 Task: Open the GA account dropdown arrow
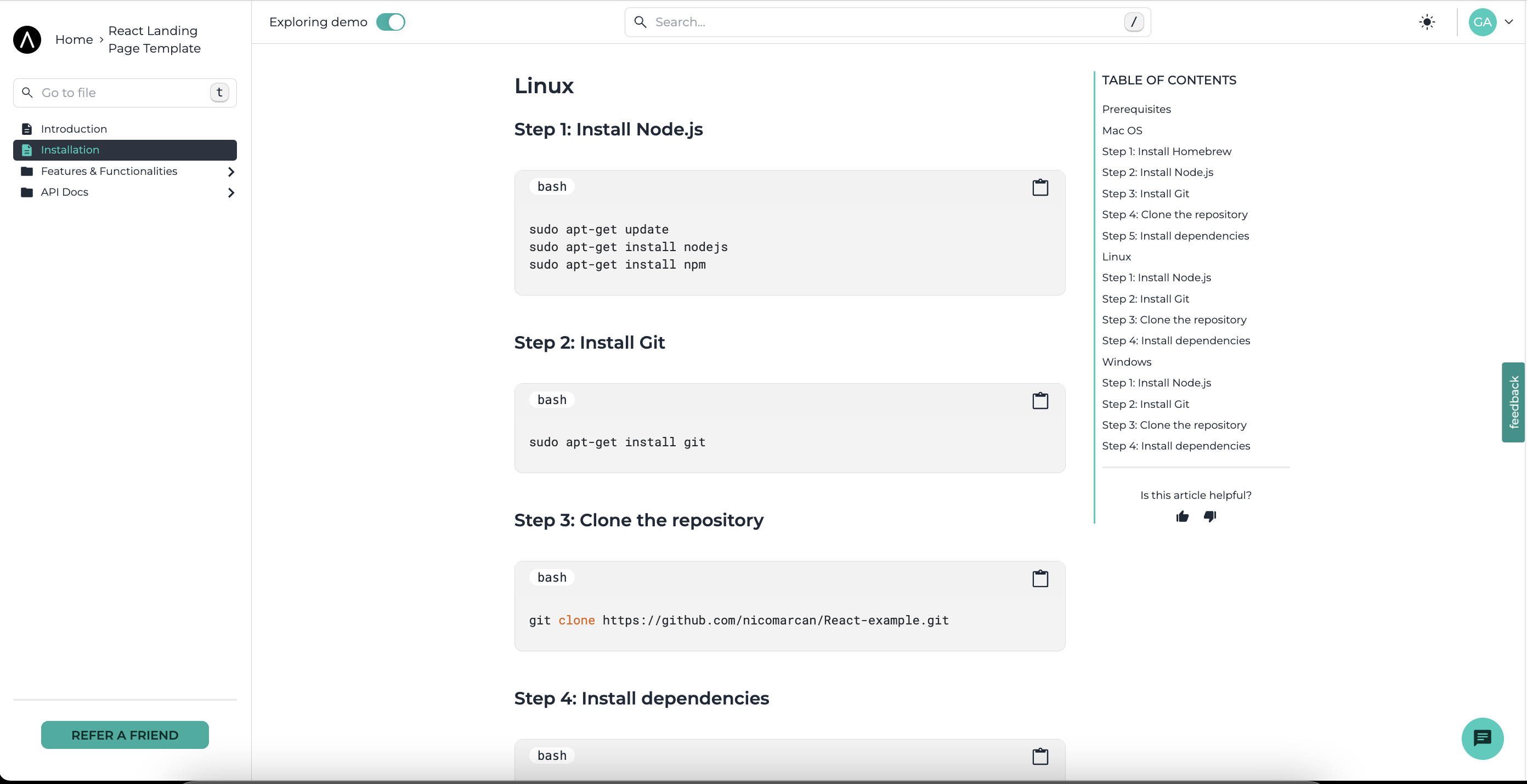[1508, 22]
